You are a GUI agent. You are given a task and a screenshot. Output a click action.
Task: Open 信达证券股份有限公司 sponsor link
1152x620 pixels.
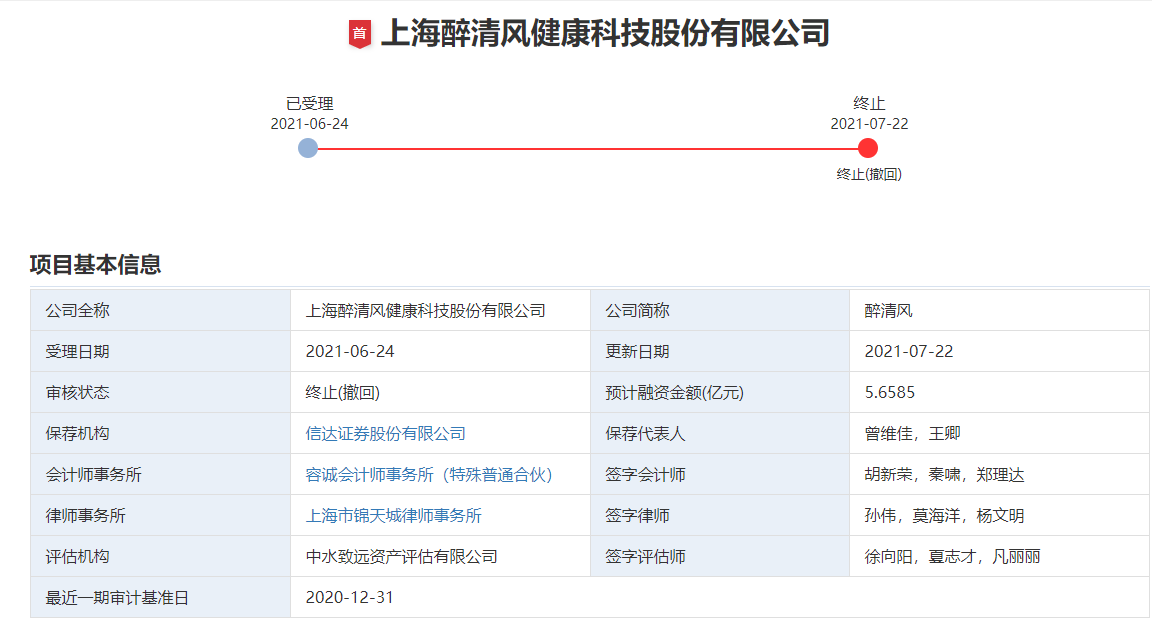[x=386, y=433]
